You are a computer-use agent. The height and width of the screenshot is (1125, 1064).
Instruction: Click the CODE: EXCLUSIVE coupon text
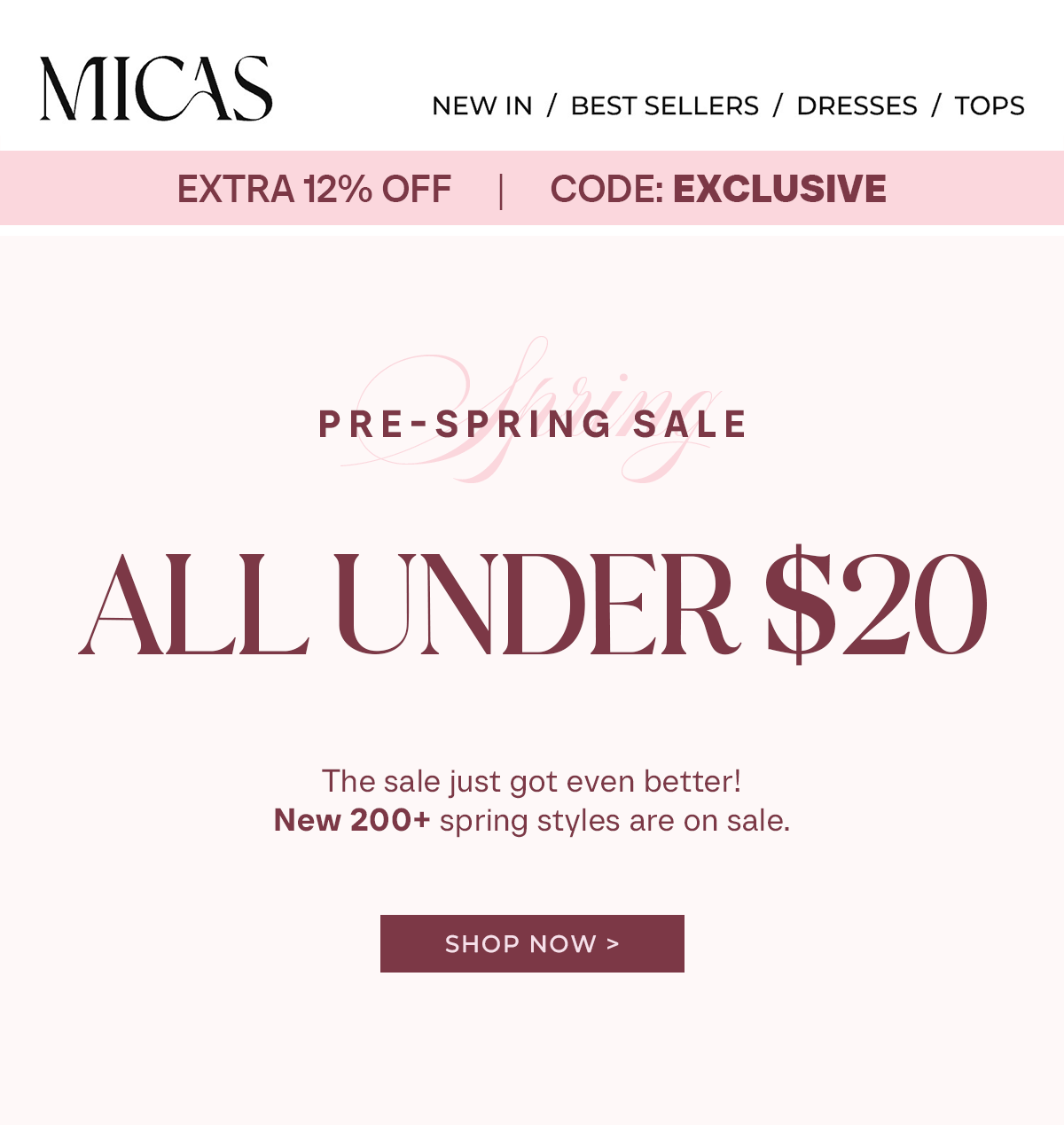pos(718,189)
